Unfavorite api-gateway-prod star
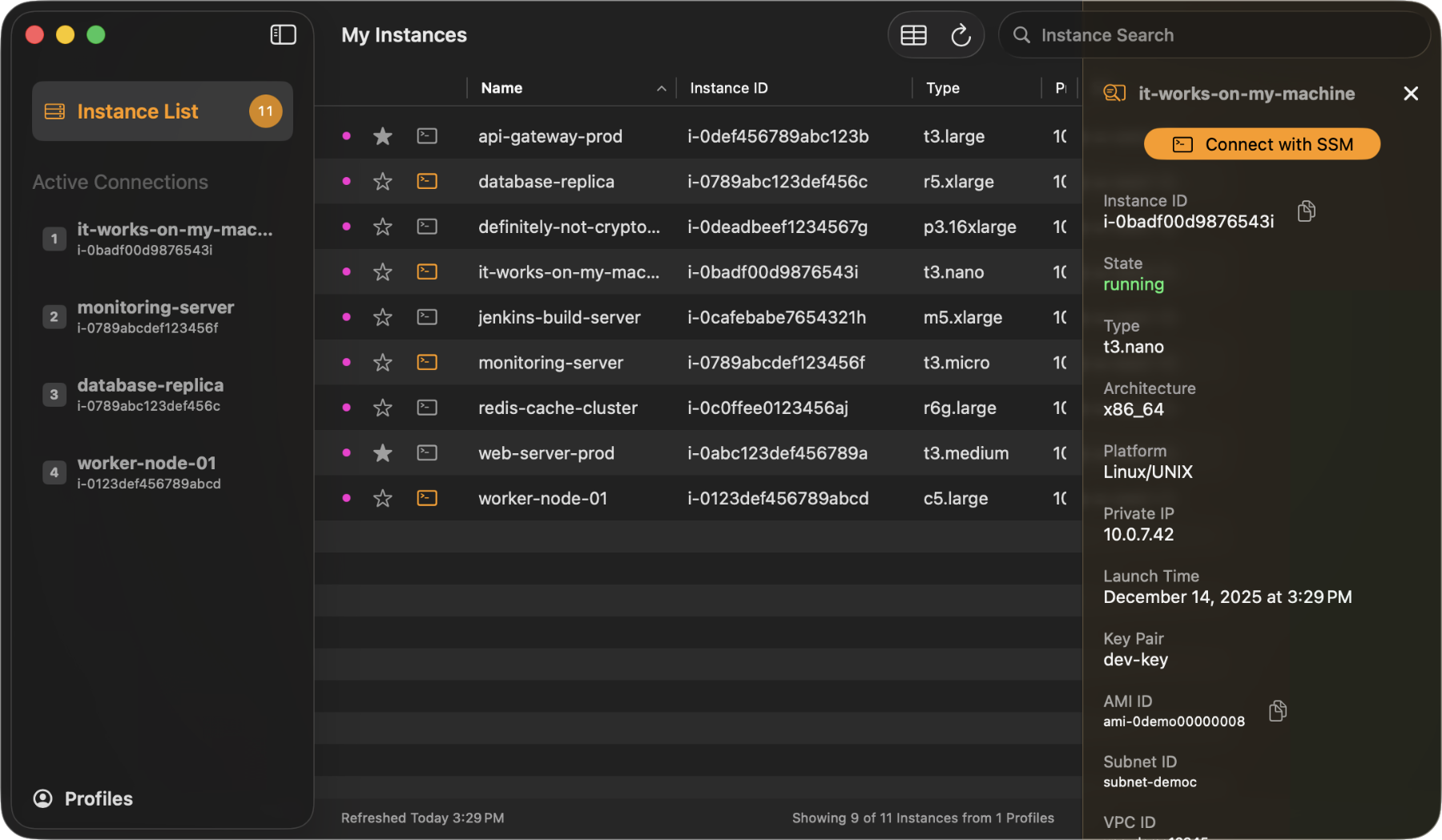The height and width of the screenshot is (840, 1442). (383, 136)
